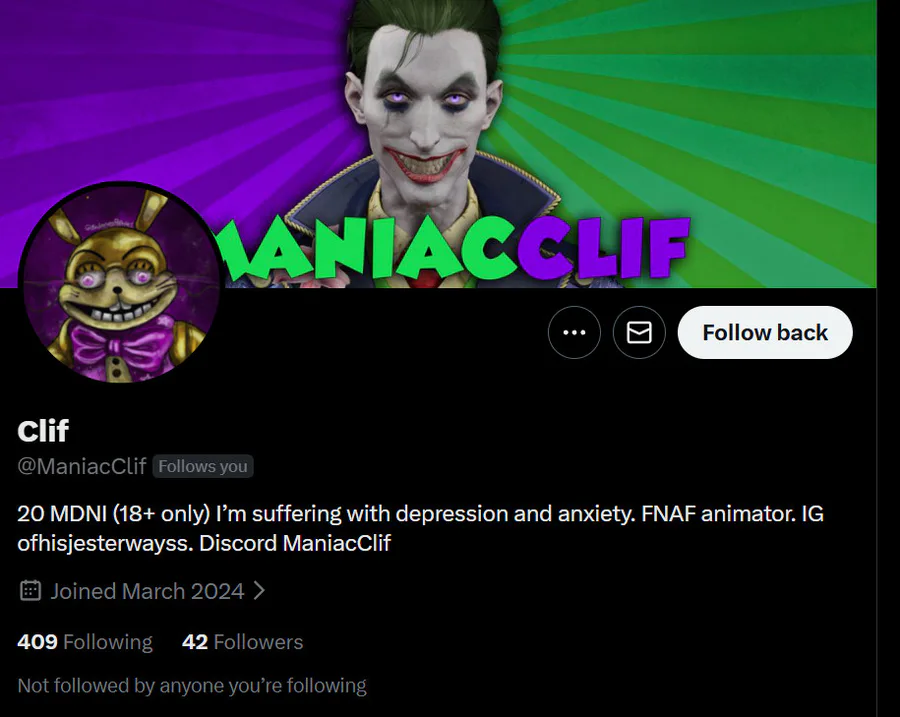
Task: Click the Discord ManiacClif text in bio
Action: (295, 543)
